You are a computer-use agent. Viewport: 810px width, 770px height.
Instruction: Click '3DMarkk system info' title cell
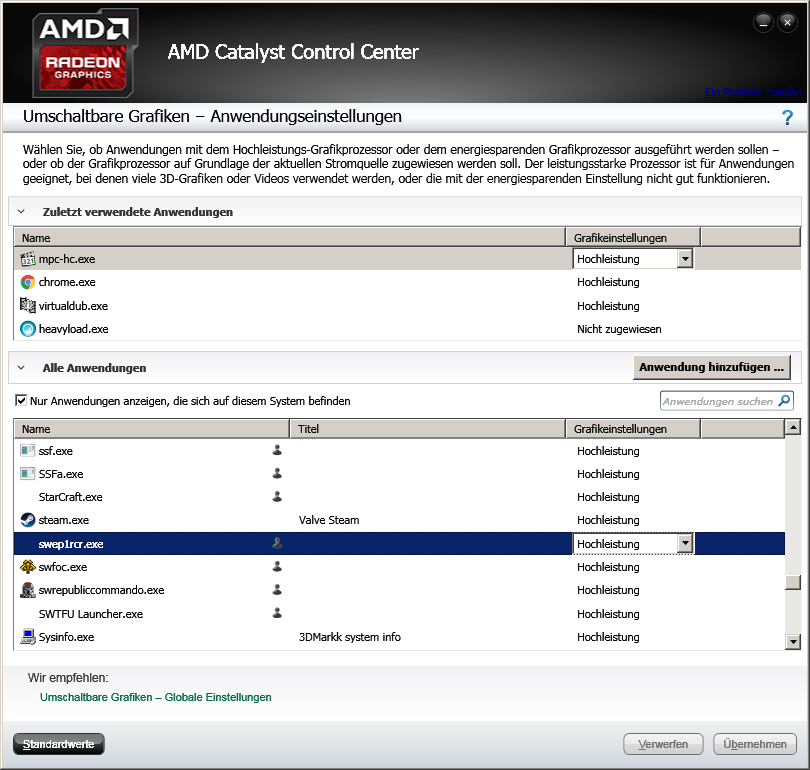tap(350, 637)
